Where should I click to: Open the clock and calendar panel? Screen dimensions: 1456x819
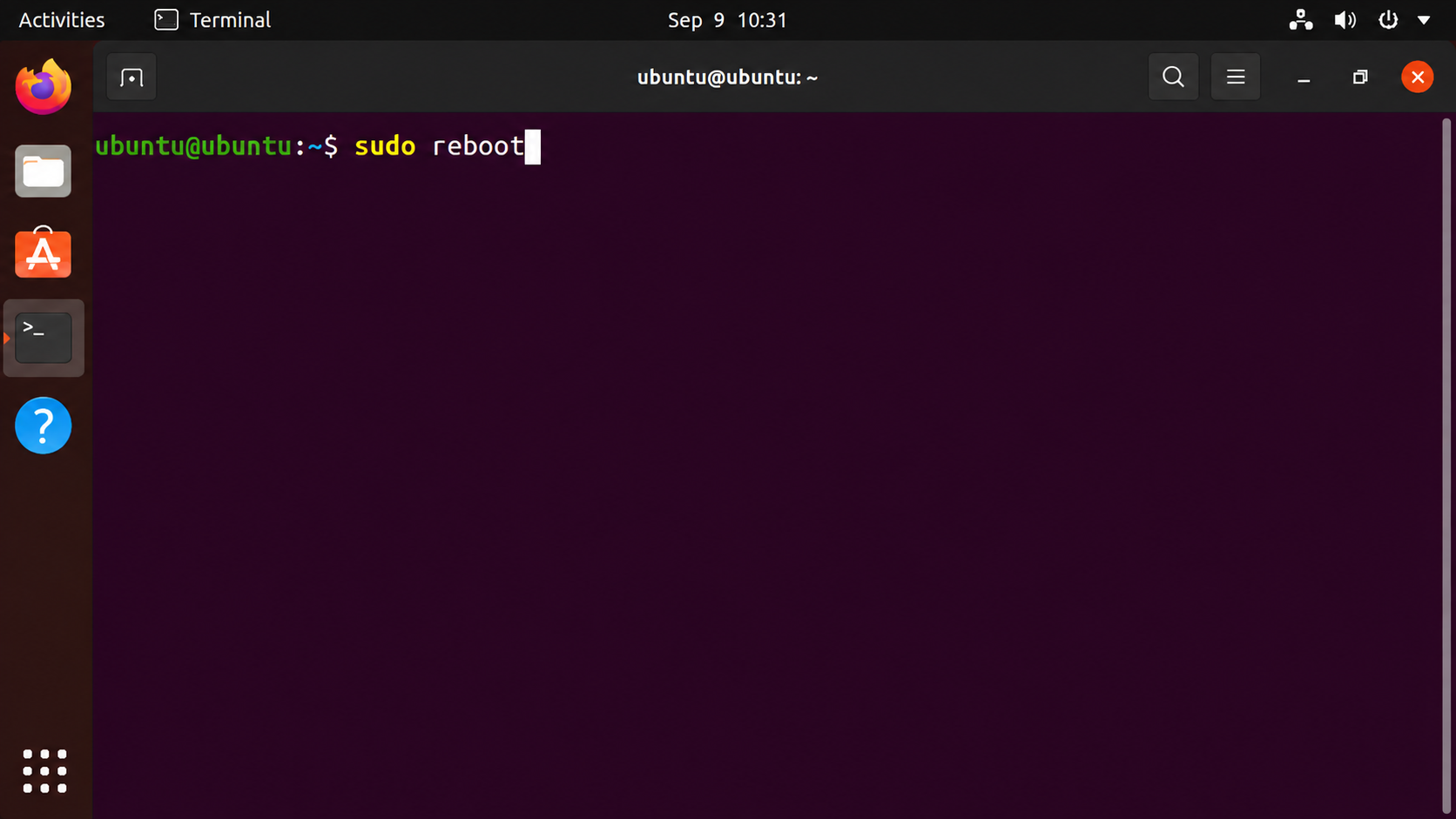(727, 20)
